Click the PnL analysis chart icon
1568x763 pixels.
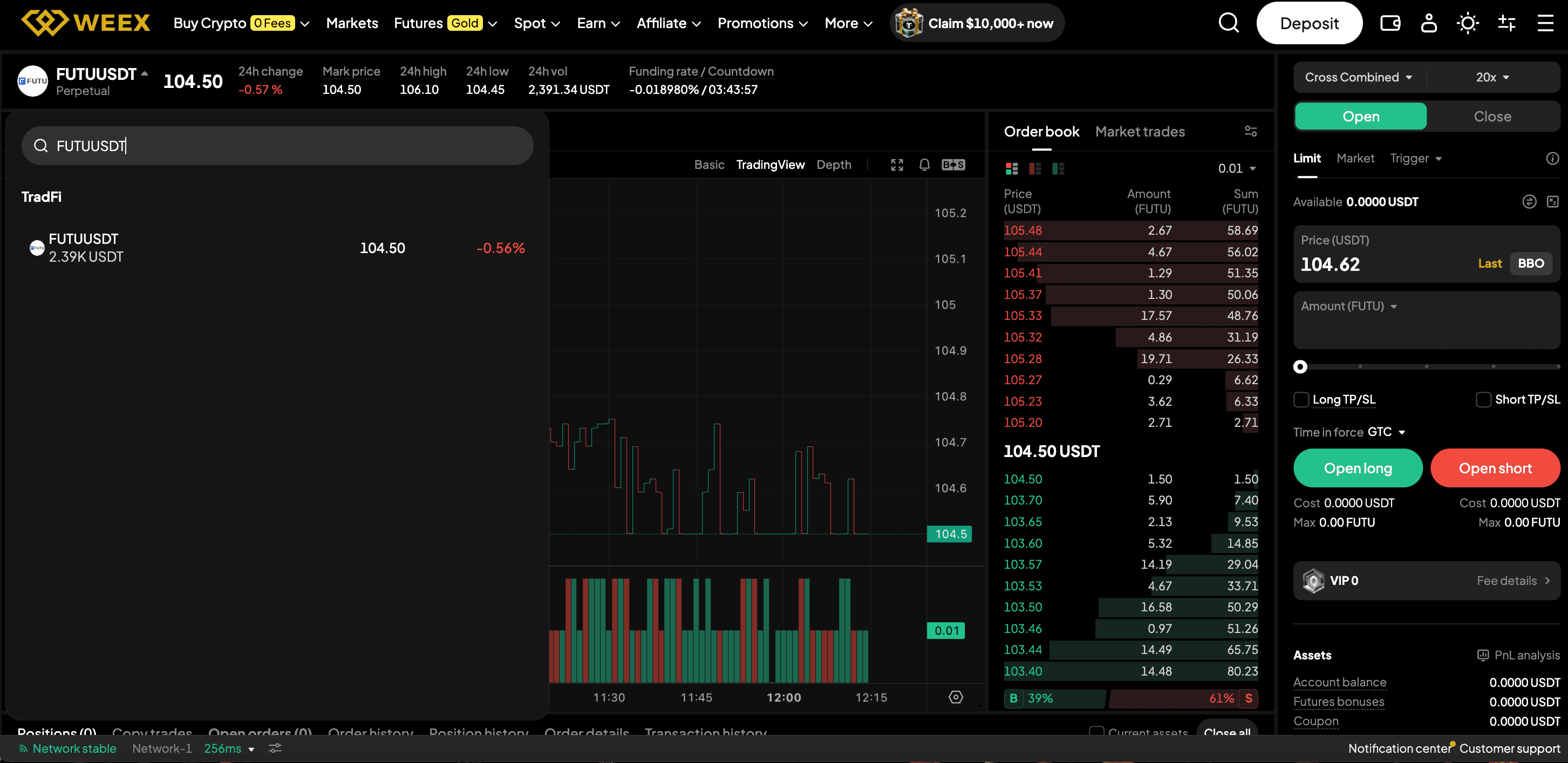tap(1483, 655)
